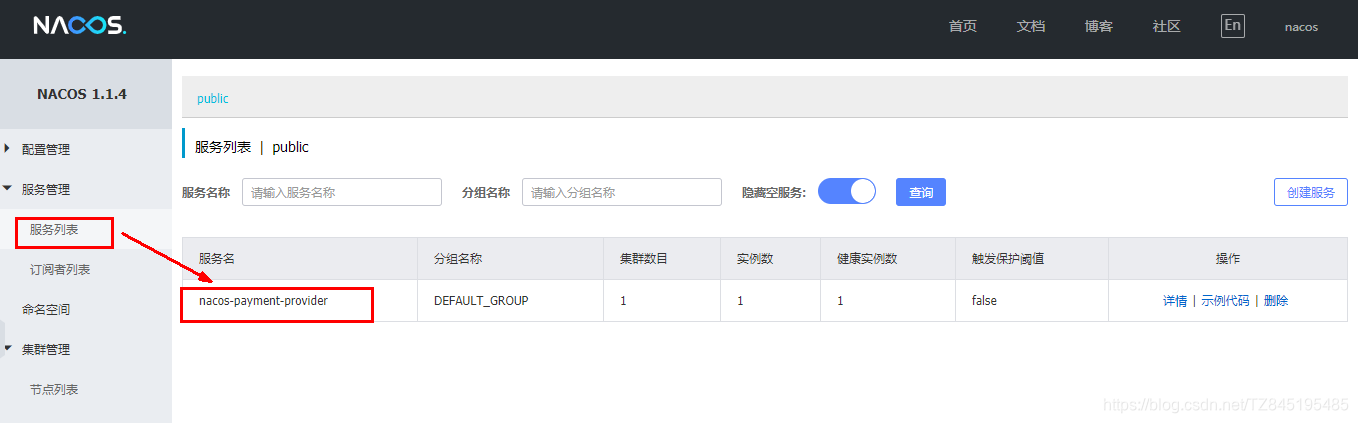This screenshot has width=1358, height=423.
Task: Click the 操作 column header
Action: 1228,259
